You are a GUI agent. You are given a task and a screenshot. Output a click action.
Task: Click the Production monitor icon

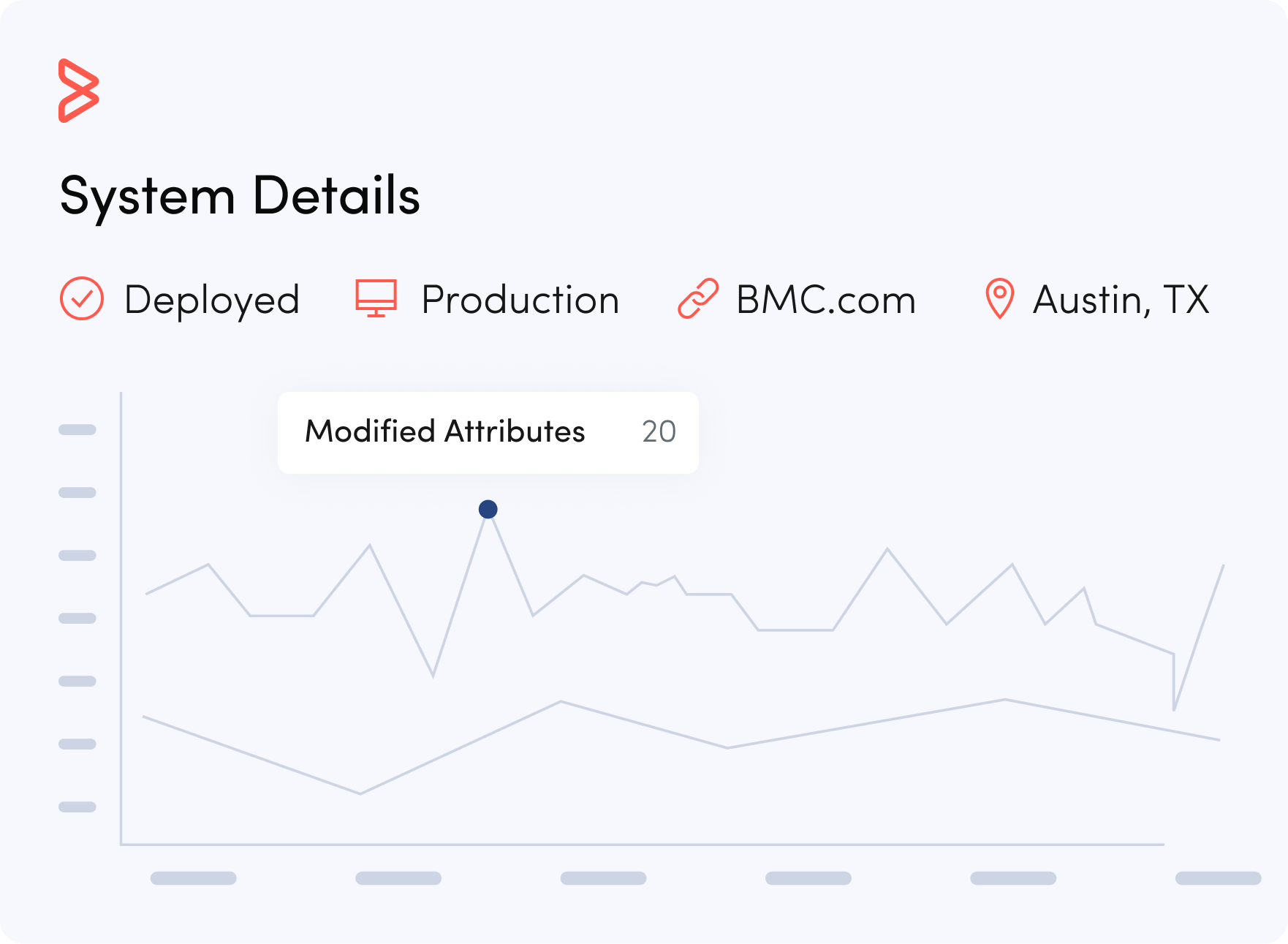click(x=376, y=298)
